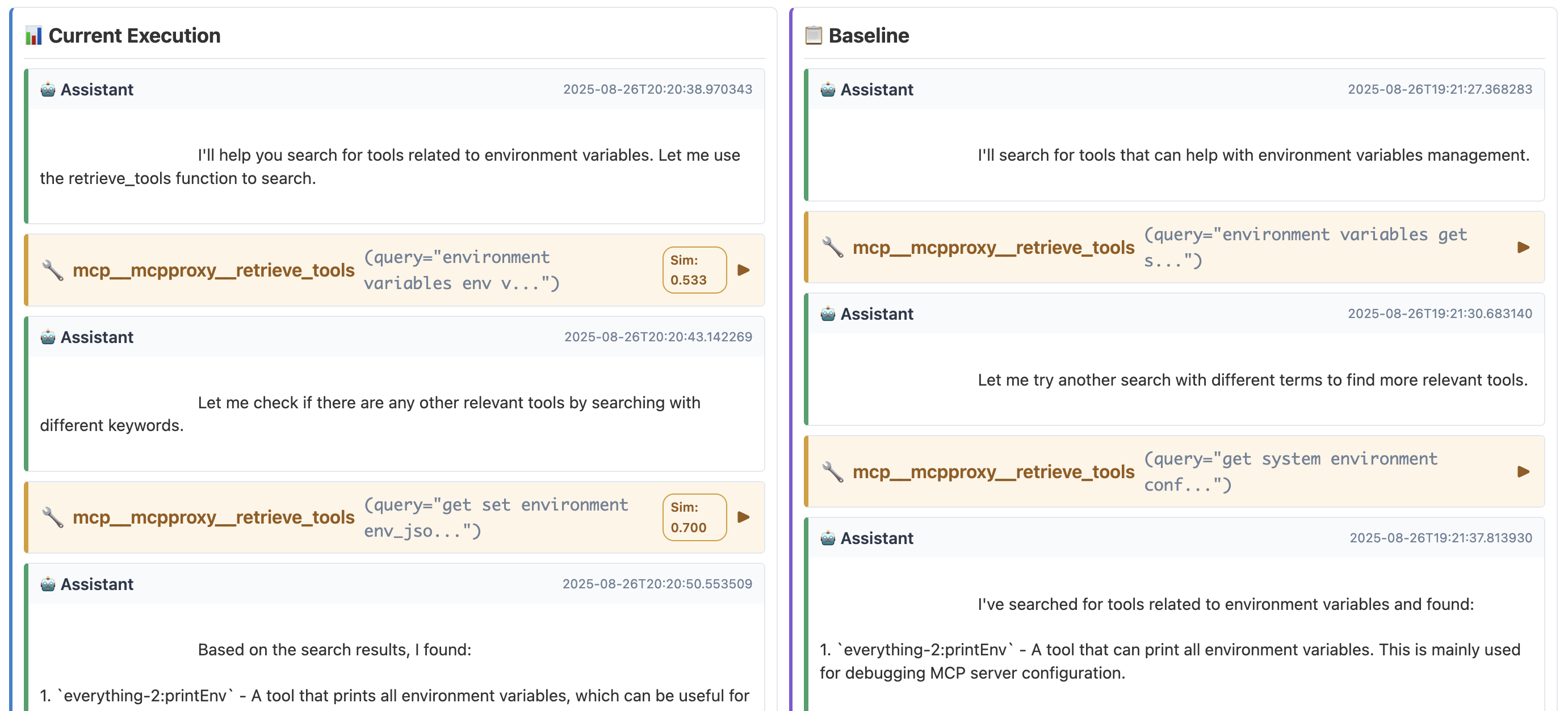Select the wrench icon on the Baseline second tool call
Viewport: 1568px width, 711px height.
click(x=833, y=472)
